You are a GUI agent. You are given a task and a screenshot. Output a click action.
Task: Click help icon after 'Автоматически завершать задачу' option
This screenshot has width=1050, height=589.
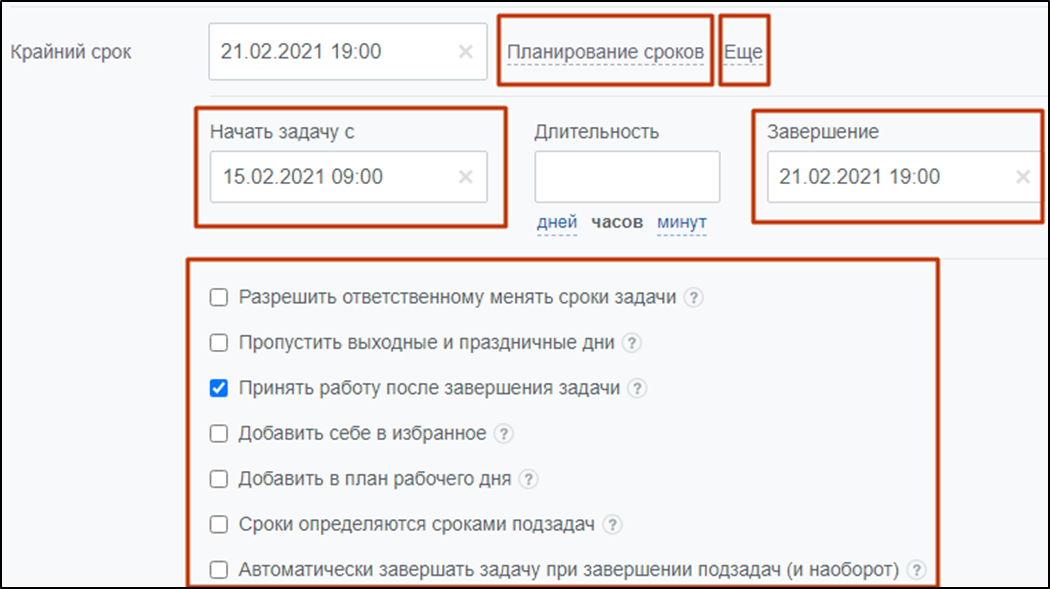pyautogui.click(x=916, y=570)
